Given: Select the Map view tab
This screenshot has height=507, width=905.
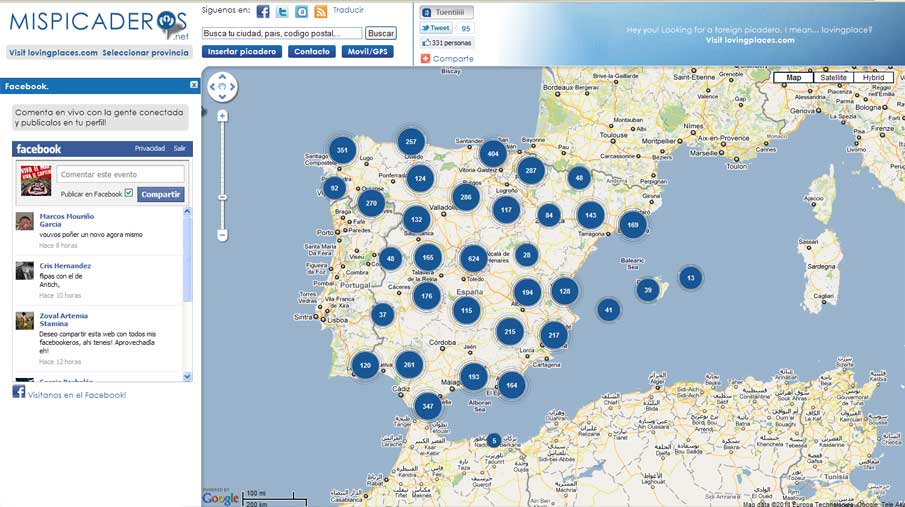Looking at the screenshot, I should [794, 77].
